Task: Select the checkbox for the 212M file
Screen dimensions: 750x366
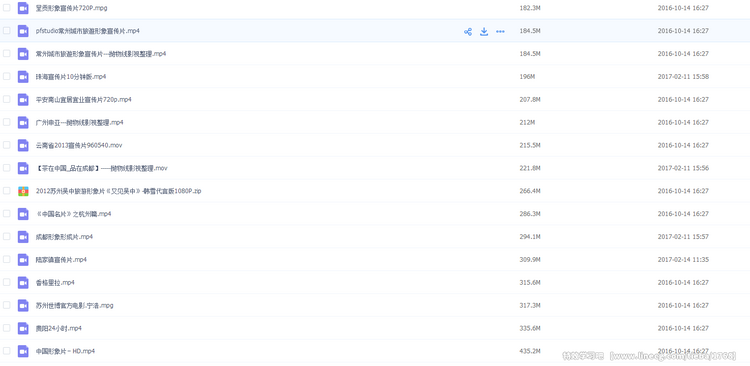Action: coord(7,122)
